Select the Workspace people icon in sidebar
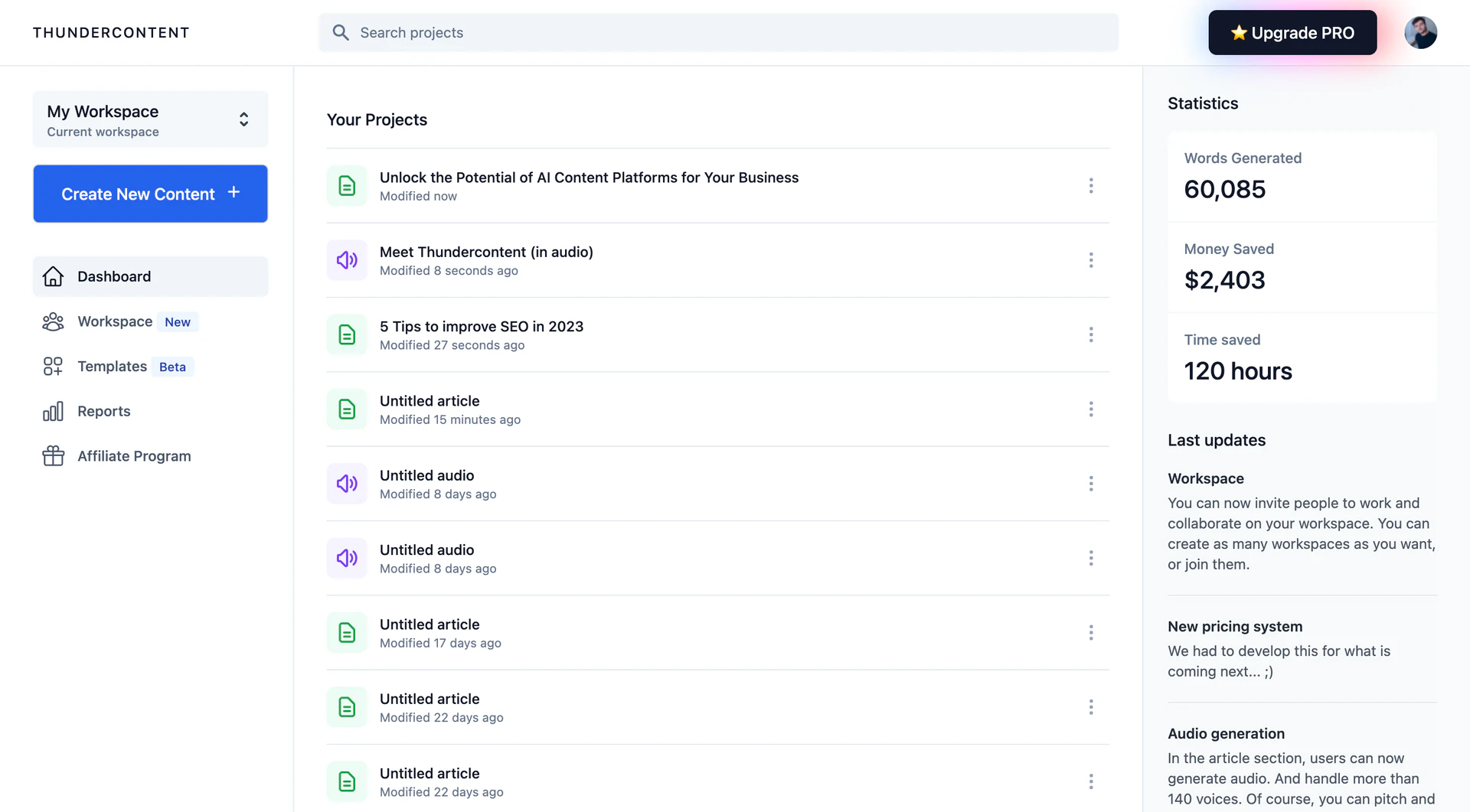 [52, 321]
